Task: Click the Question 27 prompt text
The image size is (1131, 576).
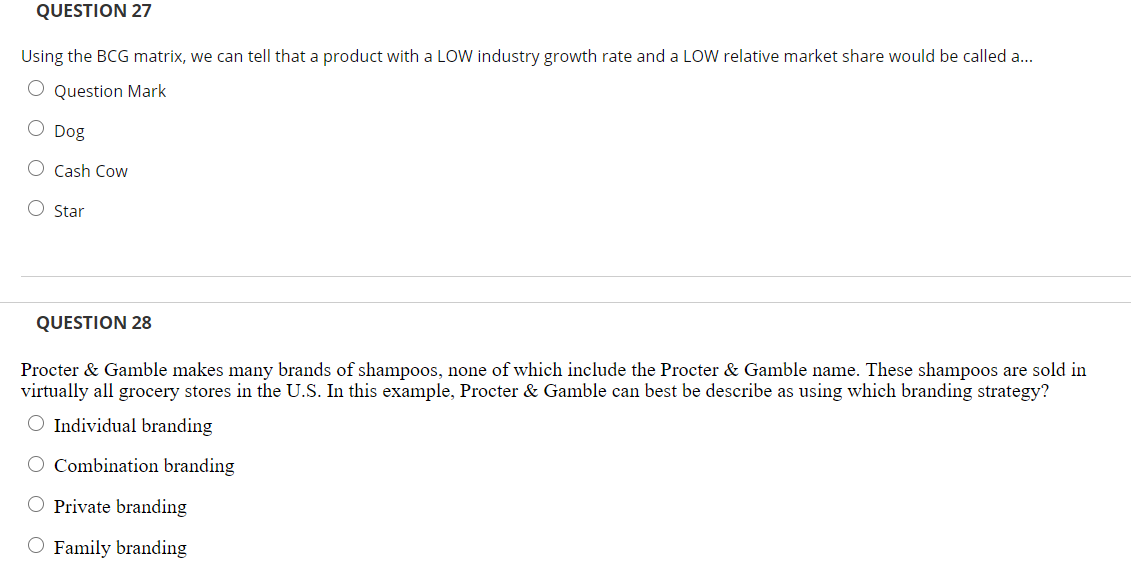Action: 525,56
